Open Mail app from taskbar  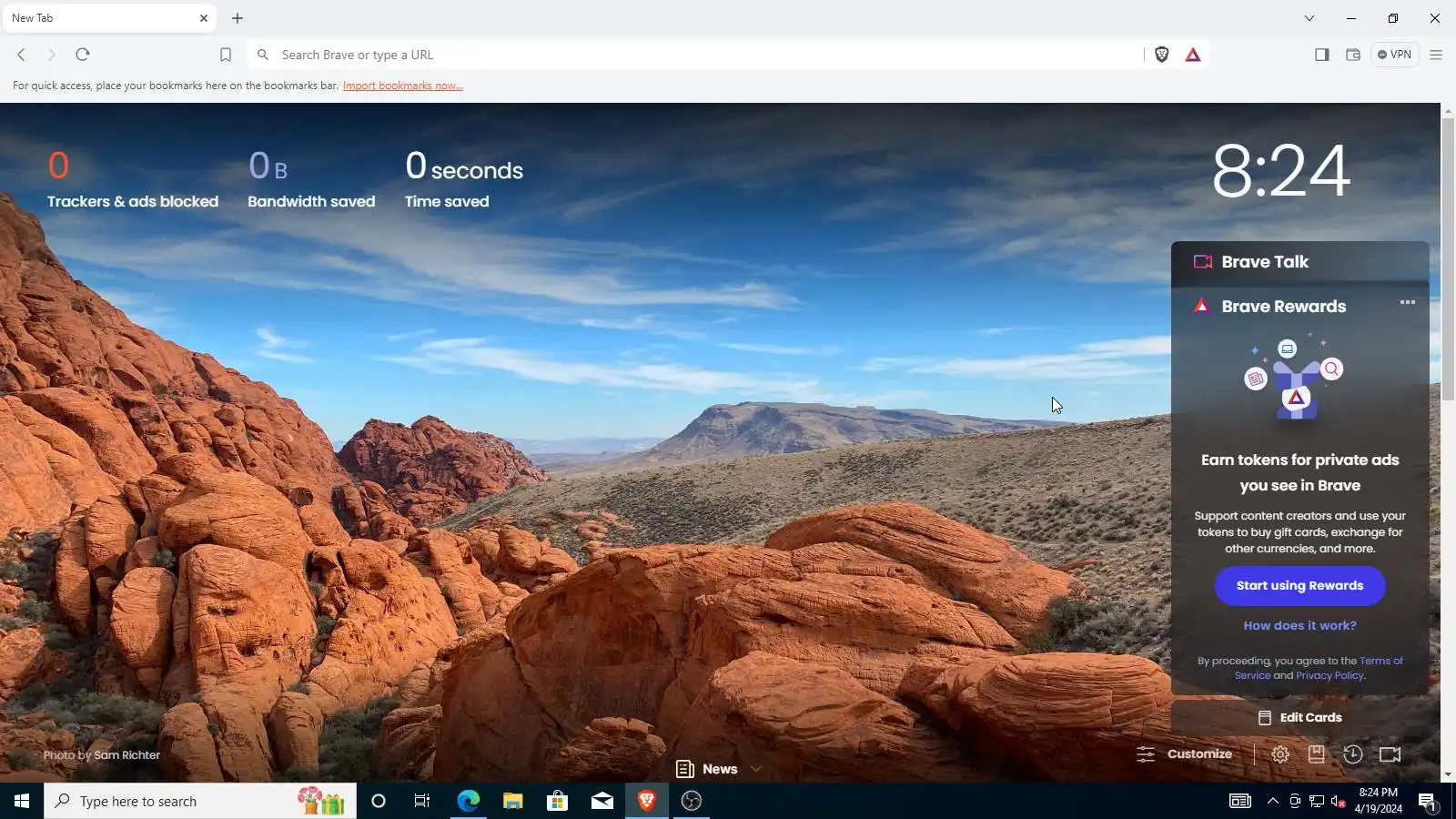[x=602, y=801]
